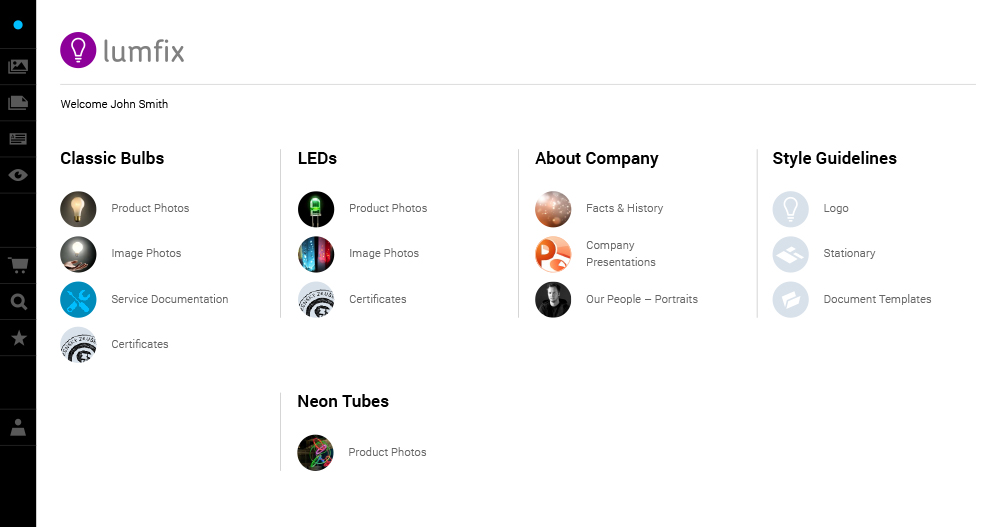Open LEDs Image Photos
Image resolution: width=1000 pixels, height=527 pixels.
click(383, 253)
